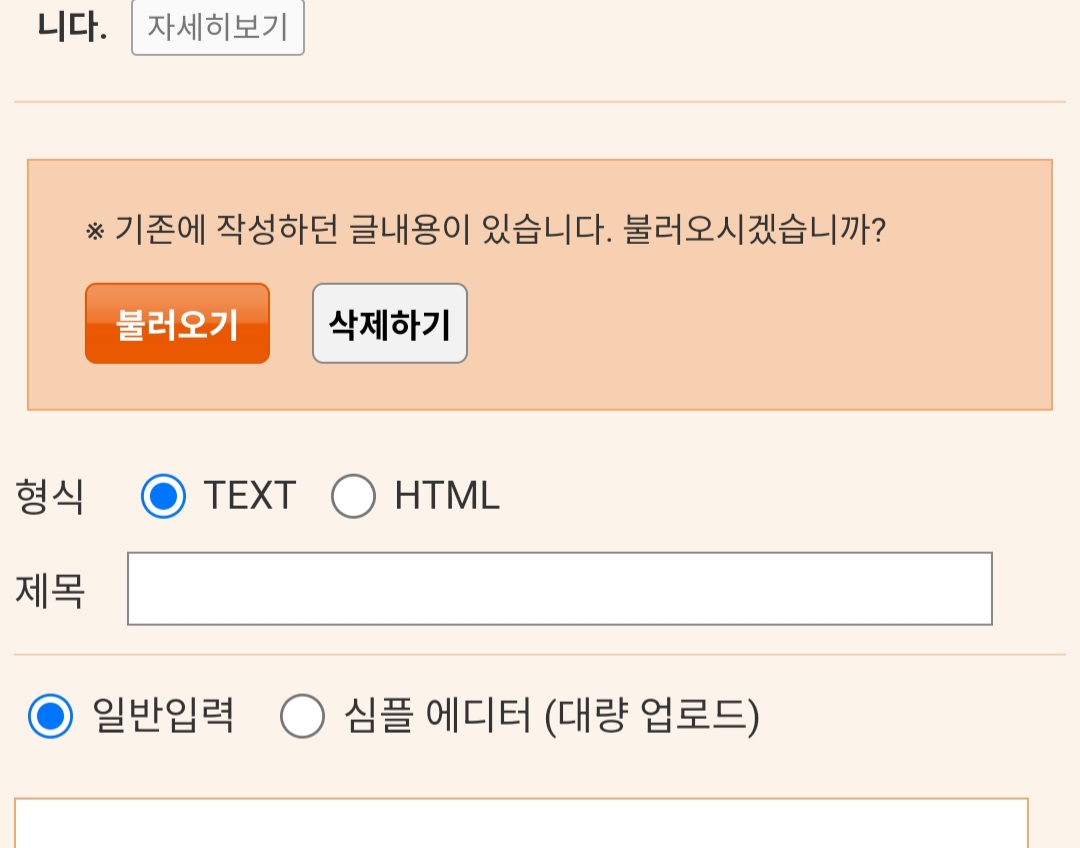The image size is (1080, 848).
Task: Click the 형식 field label
Action: click(50, 496)
